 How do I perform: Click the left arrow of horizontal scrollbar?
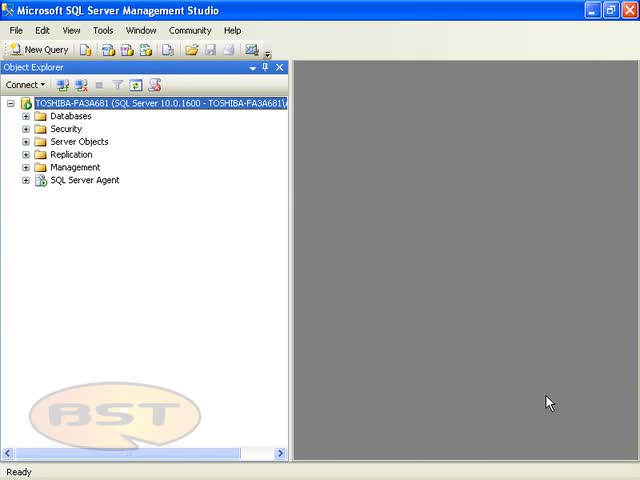(x=8, y=453)
